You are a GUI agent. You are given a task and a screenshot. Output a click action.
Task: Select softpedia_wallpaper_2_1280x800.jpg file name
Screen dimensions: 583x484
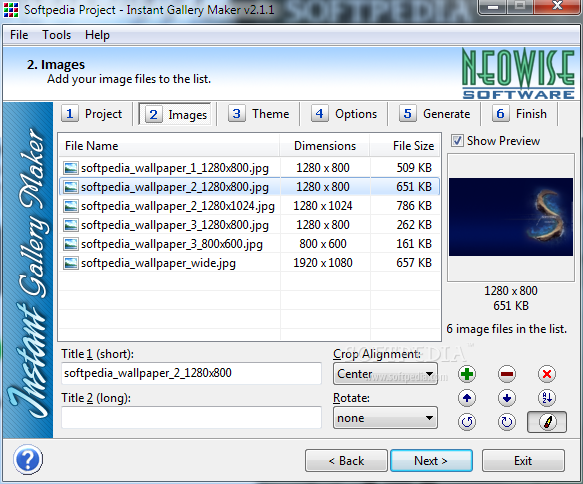pyautogui.click(x=175, y=187)
